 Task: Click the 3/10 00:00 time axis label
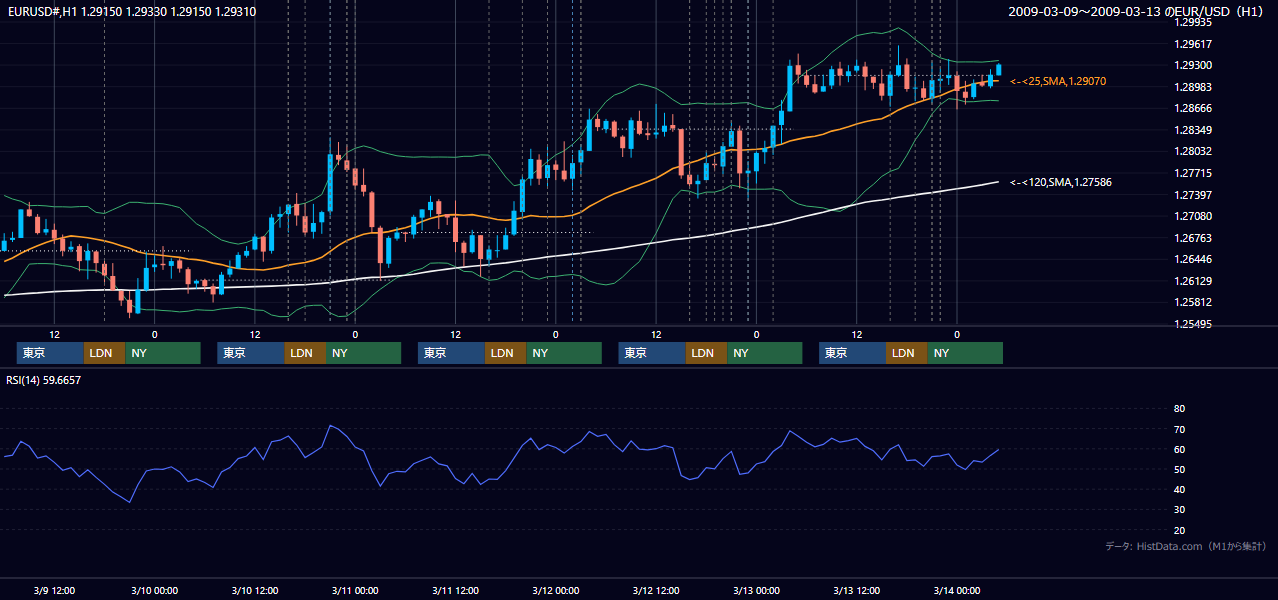point(154,590)
